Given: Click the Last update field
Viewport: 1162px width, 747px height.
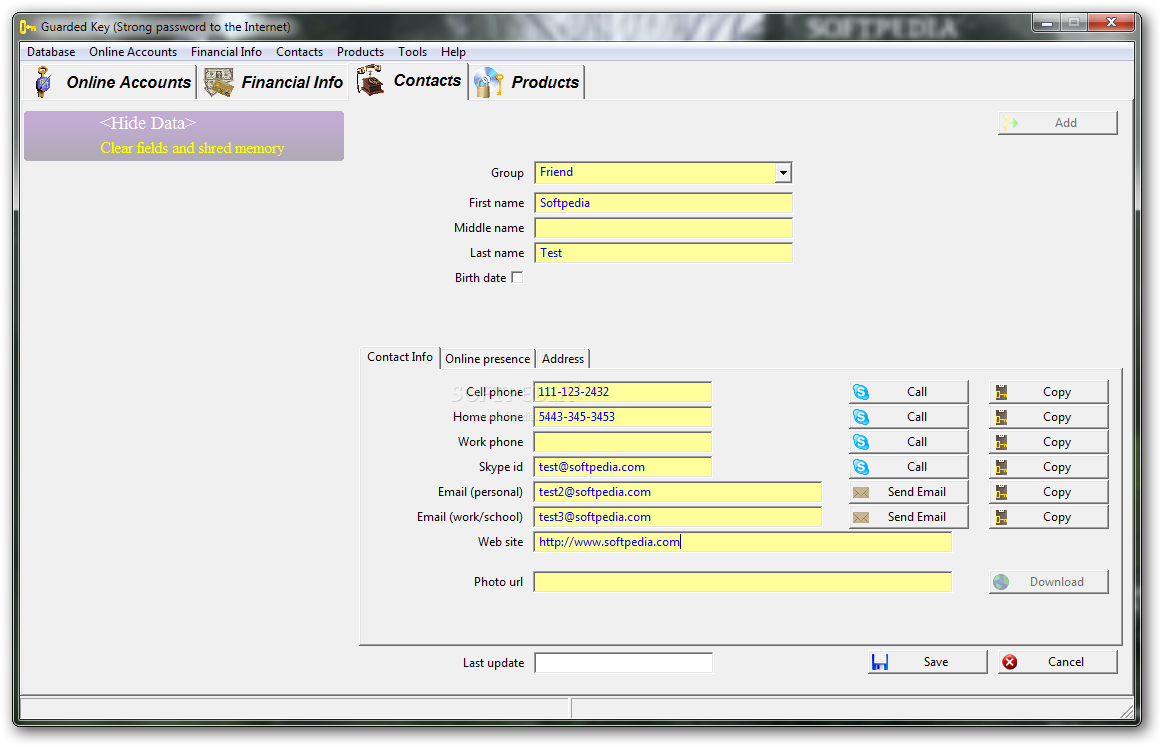Looking at the screenshot, I should 624,663.
